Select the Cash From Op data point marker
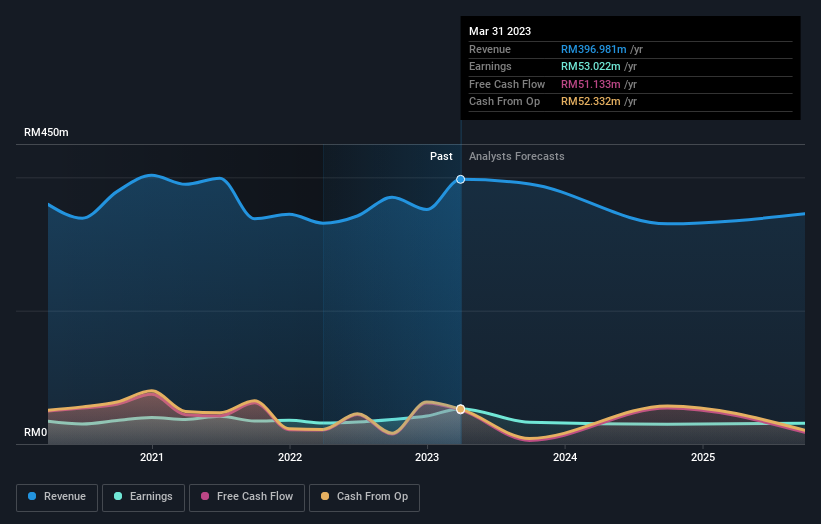 (460, 409)
